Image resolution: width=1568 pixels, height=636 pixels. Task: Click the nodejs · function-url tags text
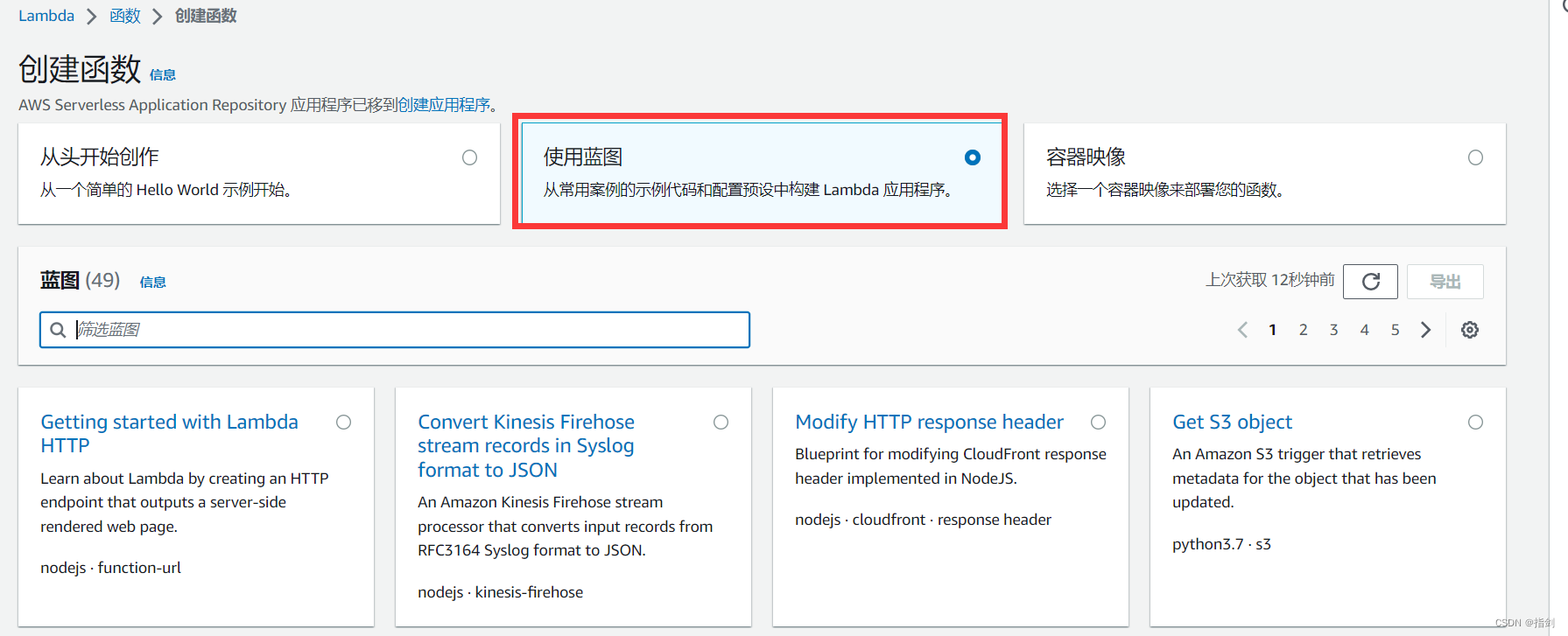[111, 568]
